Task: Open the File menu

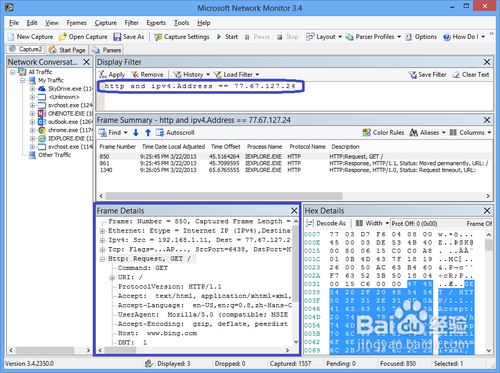Action: (x=14, y=23)
